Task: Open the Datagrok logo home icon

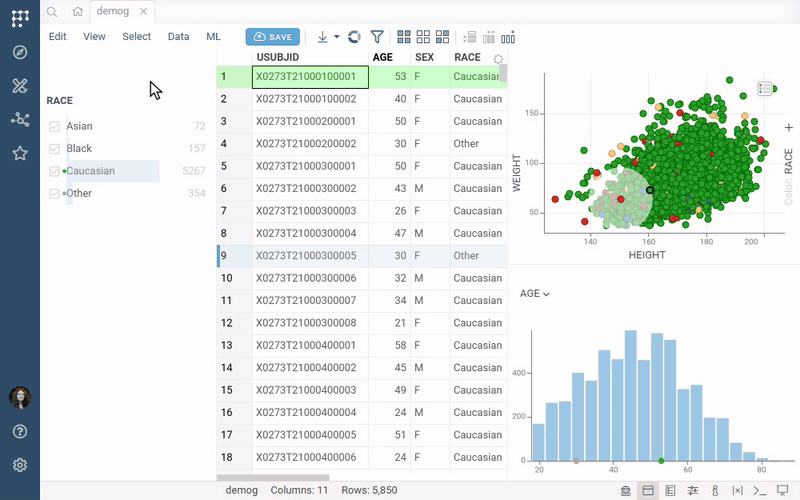Action: [x=20, y=18]
